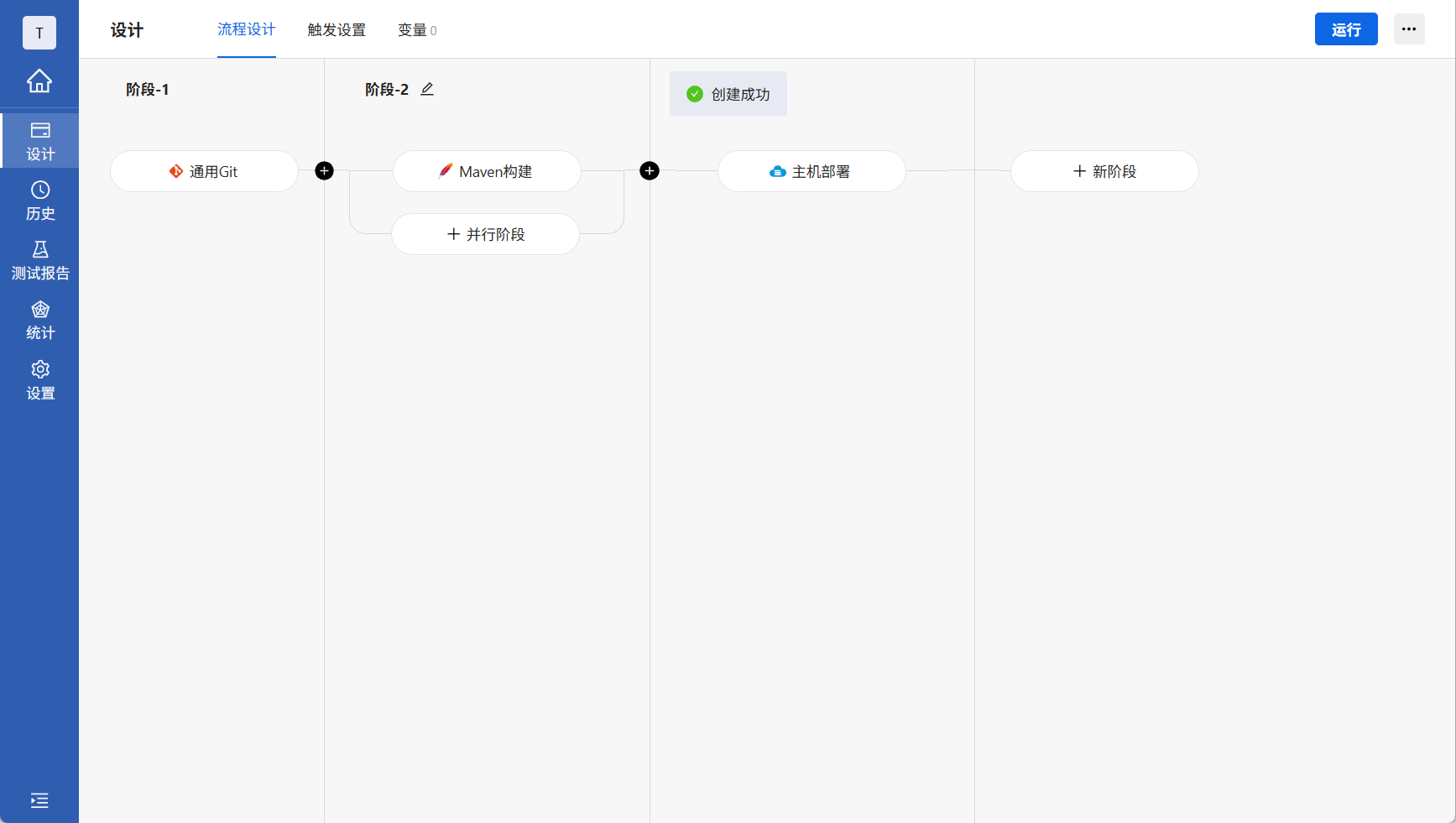Go to the home page via sidebar icon

(39, 81)
